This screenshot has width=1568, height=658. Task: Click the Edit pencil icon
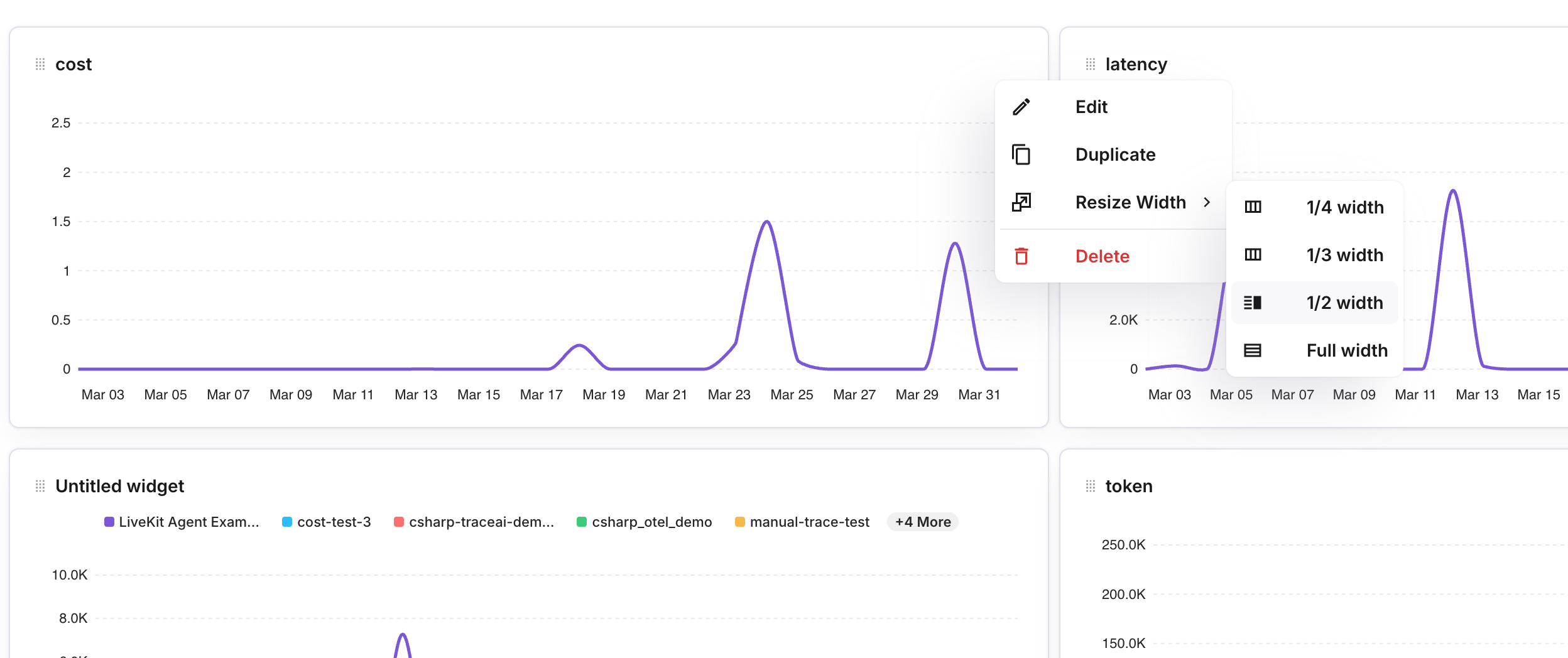click(1021, 107)
